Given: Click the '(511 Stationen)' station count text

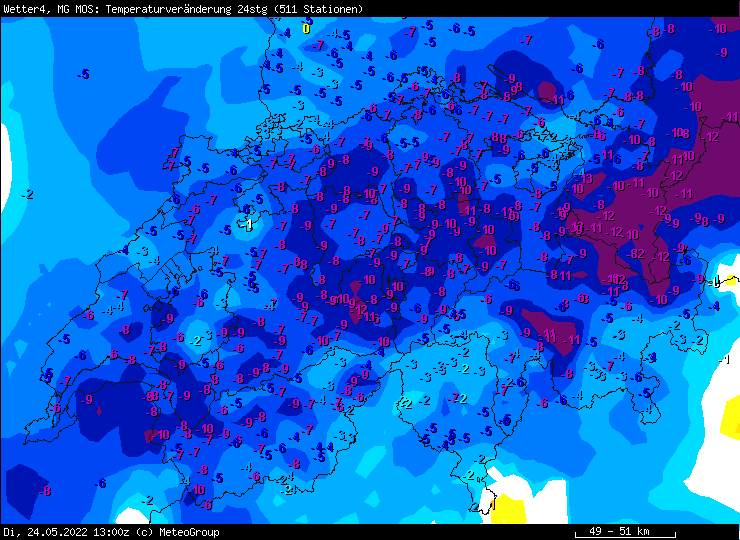Looking at the screenshot, I should [319, 9].
